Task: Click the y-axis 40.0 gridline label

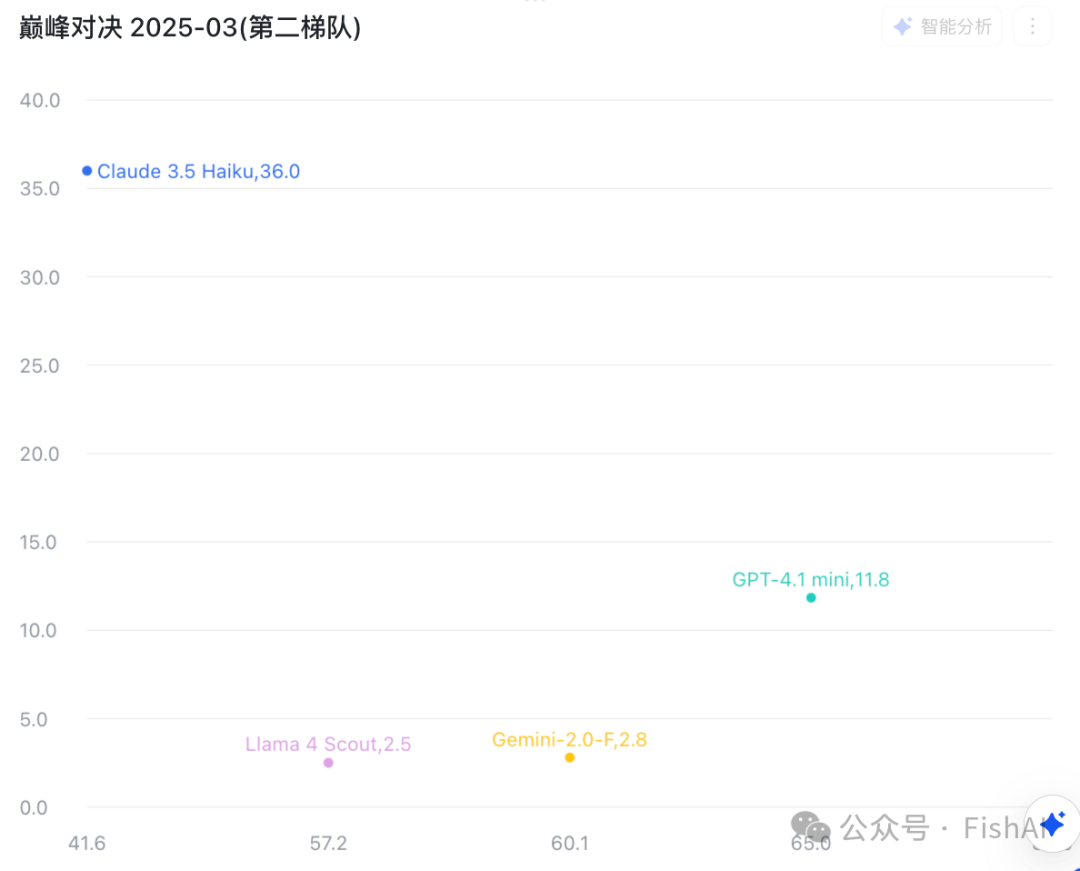Action: click(x=37, y=100)
